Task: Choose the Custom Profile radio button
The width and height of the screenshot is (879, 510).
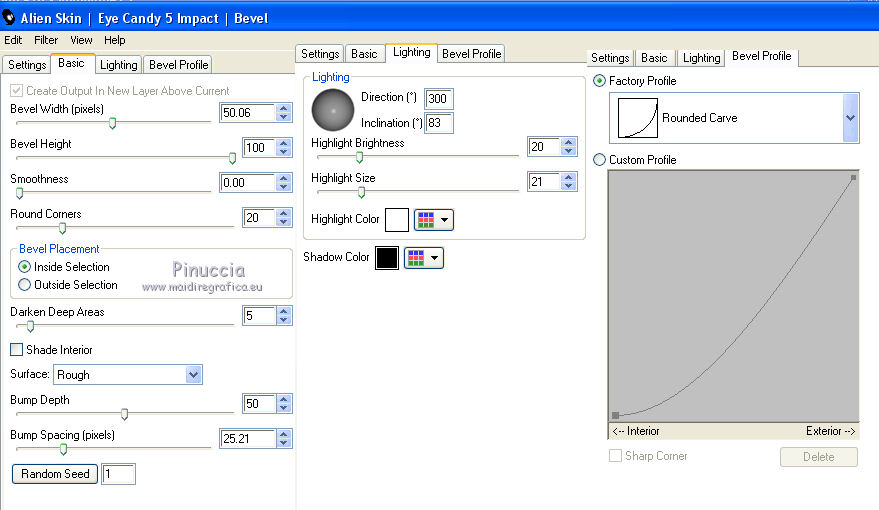Action: [599, 160]
